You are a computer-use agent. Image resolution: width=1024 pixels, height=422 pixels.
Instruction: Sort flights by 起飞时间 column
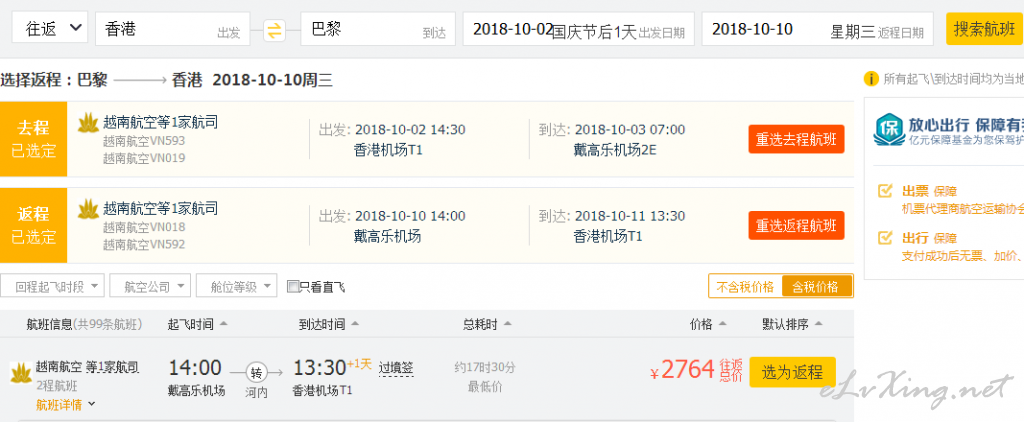click(197, 324)
